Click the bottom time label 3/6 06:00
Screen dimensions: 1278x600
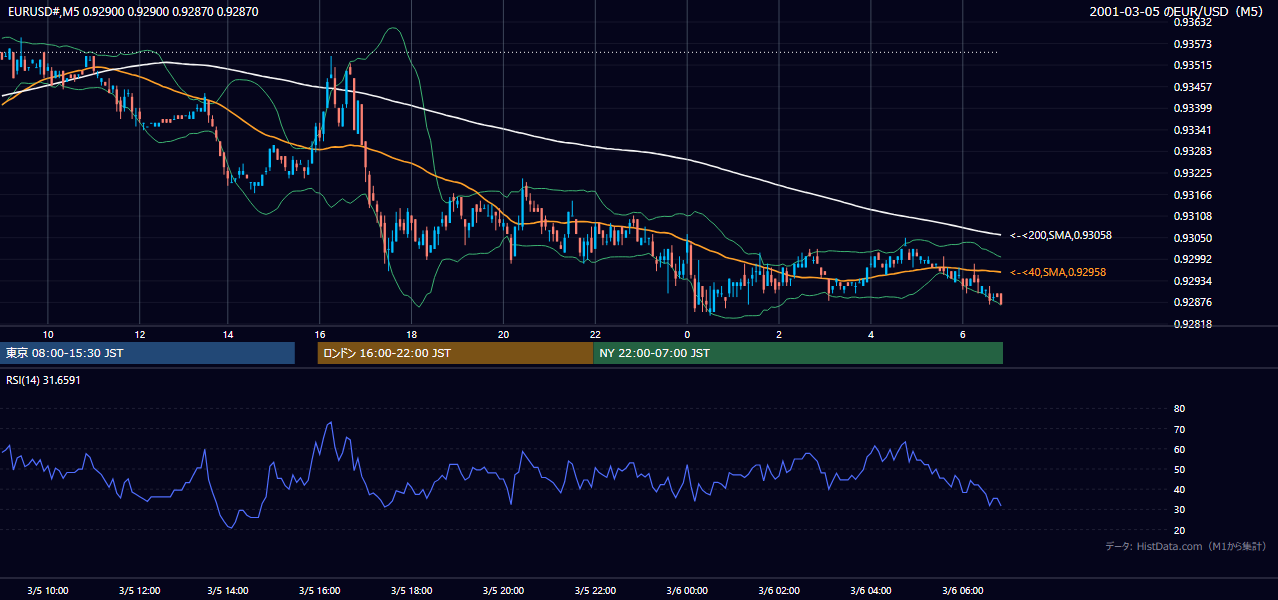962,590
